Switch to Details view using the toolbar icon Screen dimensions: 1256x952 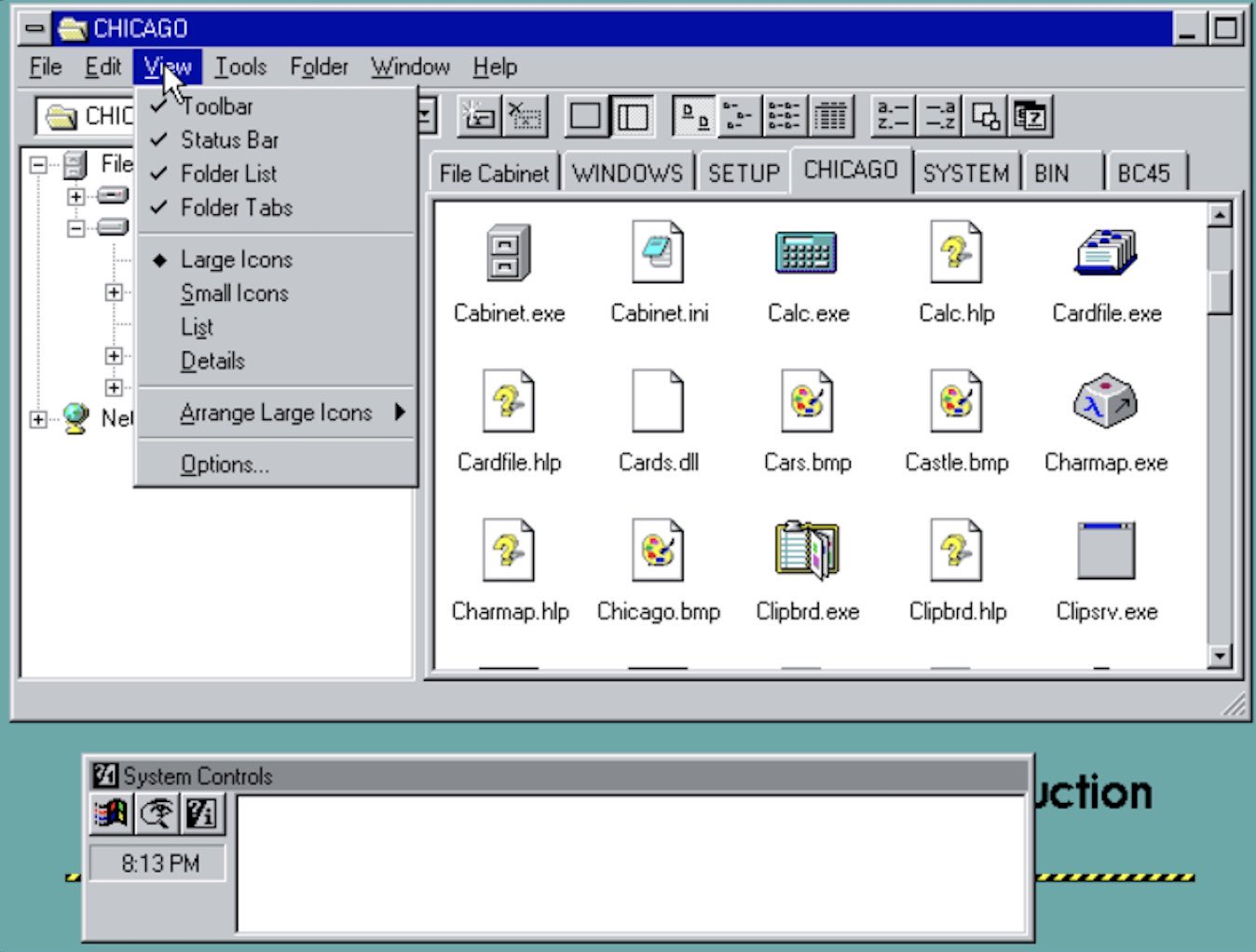pos(830,116)
